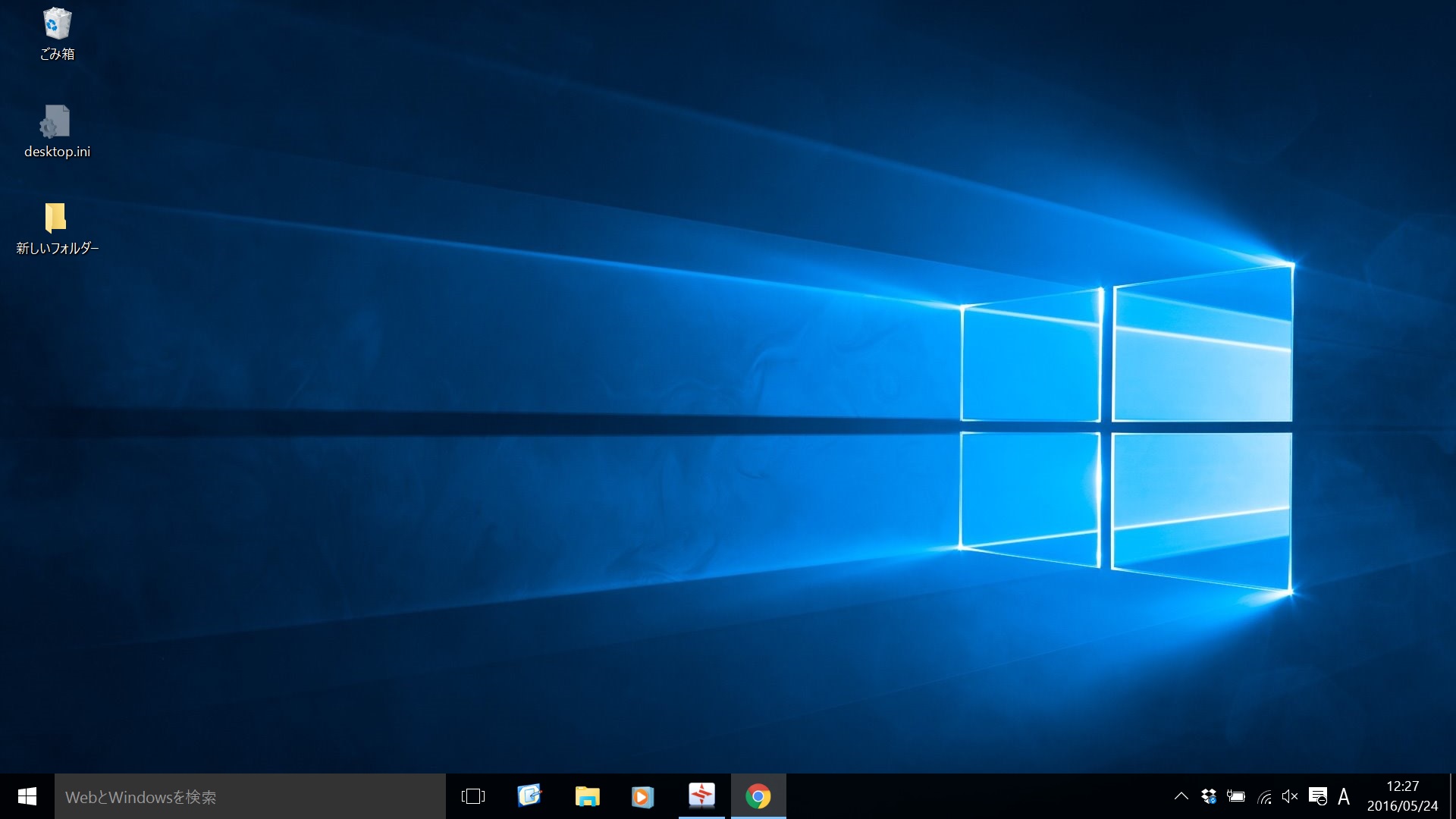This screenshot has width=1456, height=819.
Task: Click the WebとWindowsを検索 search box
Action: click(250, 796)
